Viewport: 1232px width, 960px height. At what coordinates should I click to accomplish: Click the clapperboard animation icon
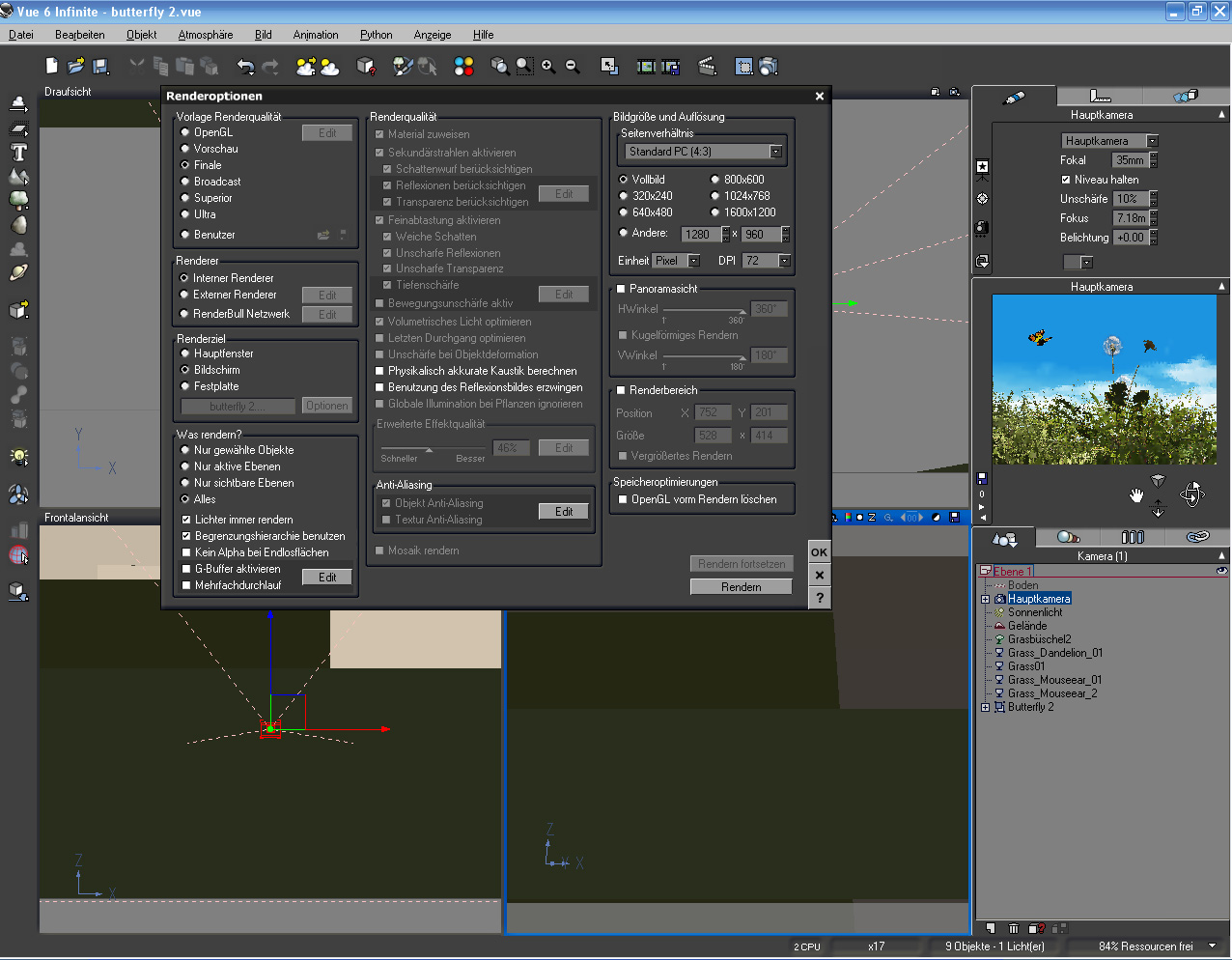point(707,66)
